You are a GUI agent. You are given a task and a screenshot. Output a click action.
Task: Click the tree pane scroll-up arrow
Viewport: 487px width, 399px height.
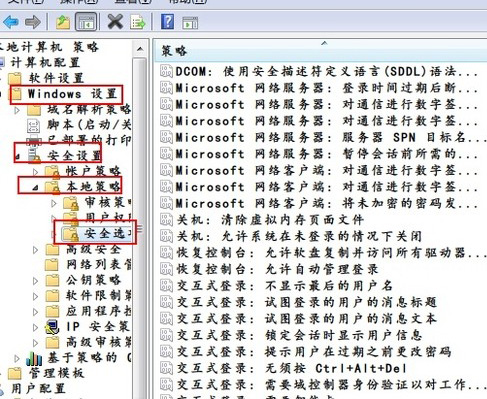[x=140, y=49]
